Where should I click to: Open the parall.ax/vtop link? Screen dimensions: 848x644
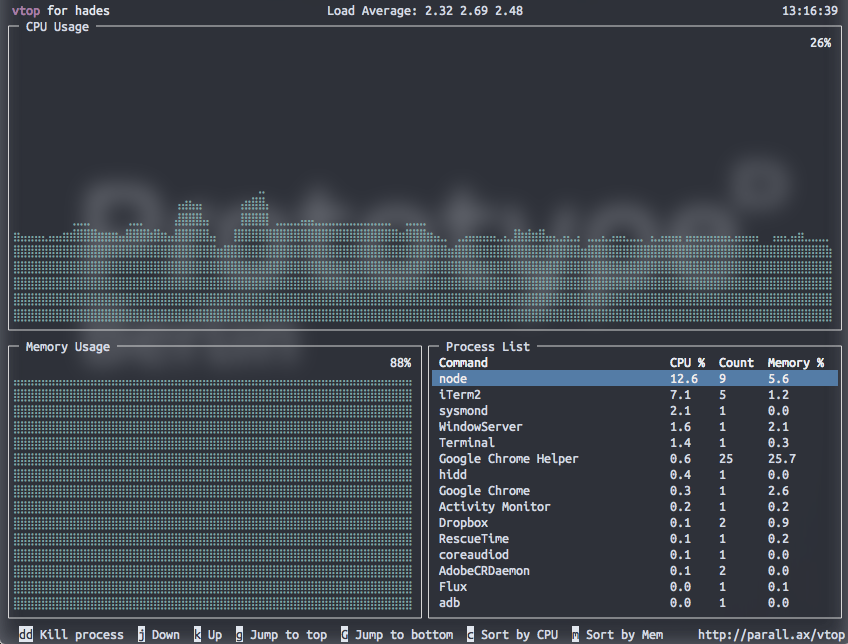[x=771, y=635]
